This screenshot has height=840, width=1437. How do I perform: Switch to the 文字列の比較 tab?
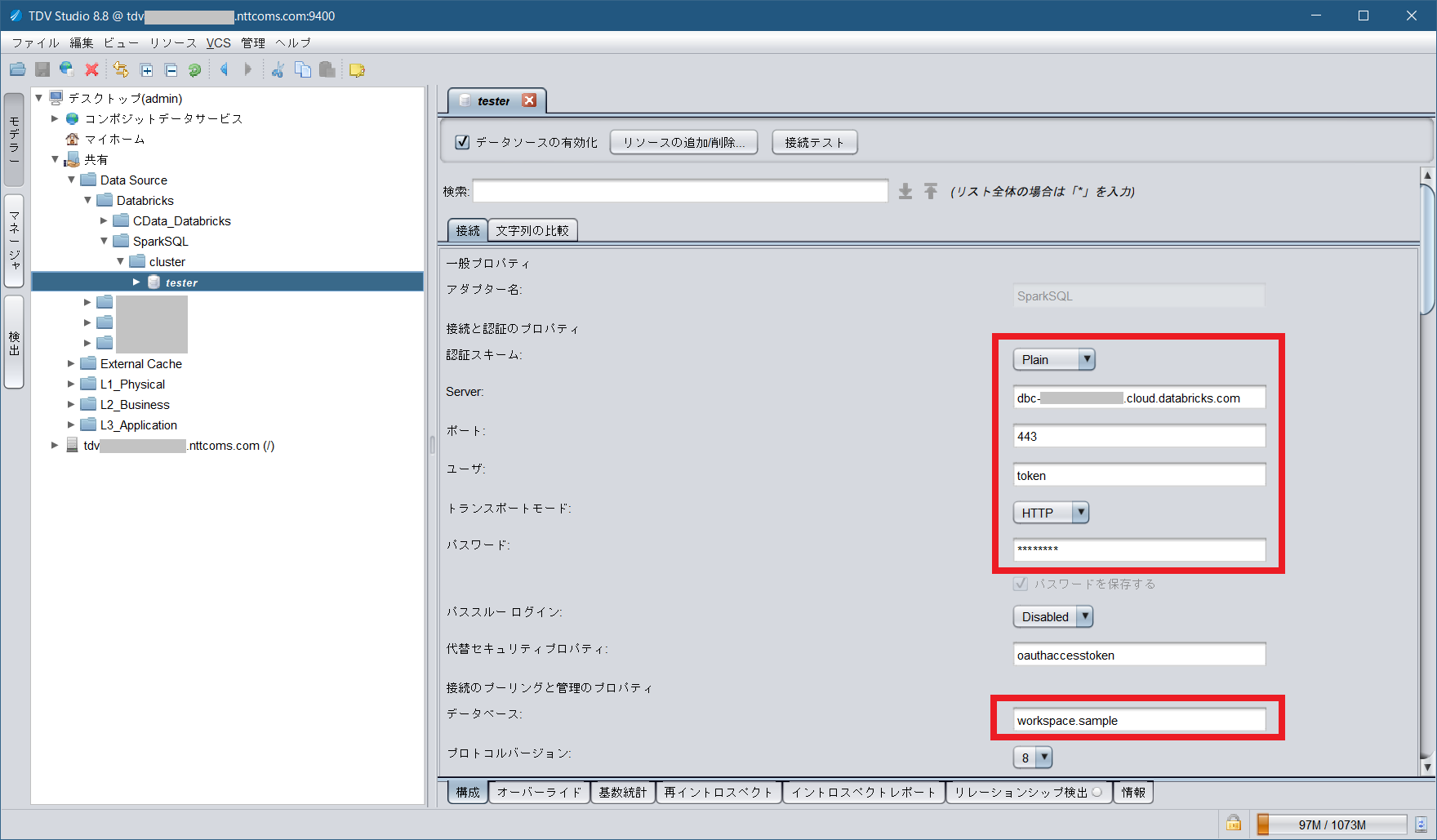(532, 230)
